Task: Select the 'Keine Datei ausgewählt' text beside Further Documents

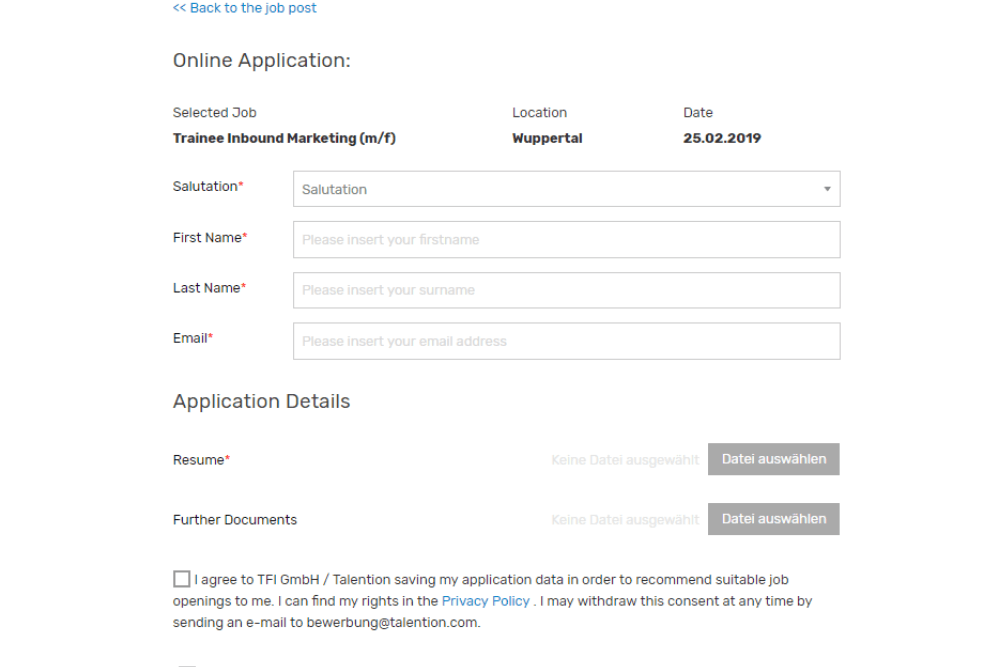Action: coord(625,520)
